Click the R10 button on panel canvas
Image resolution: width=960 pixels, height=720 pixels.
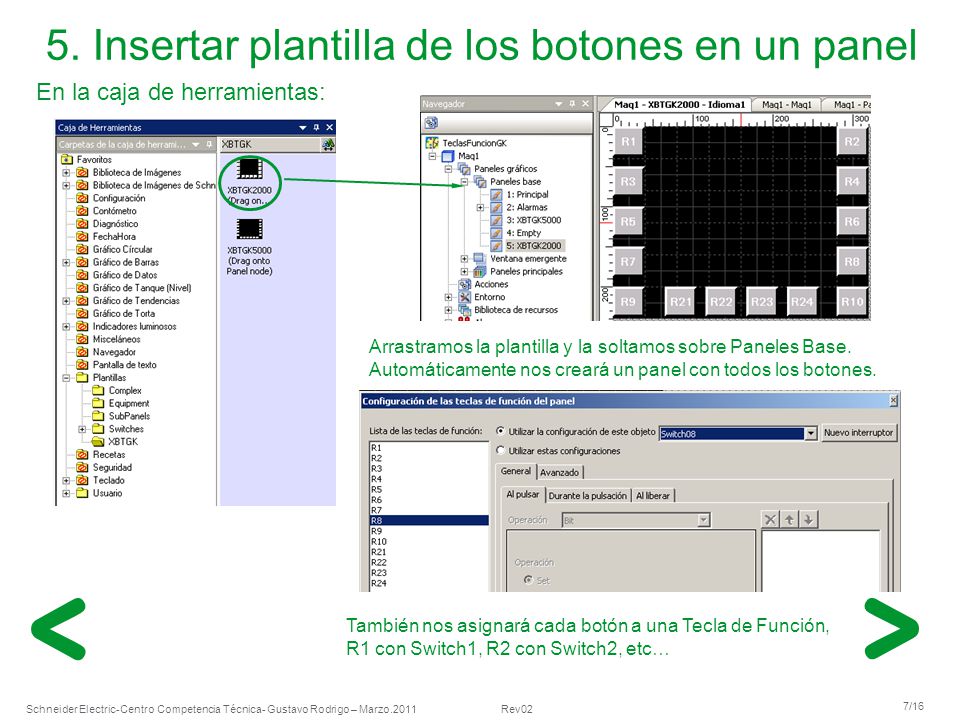pyautogui.click(x=852, y=302)
